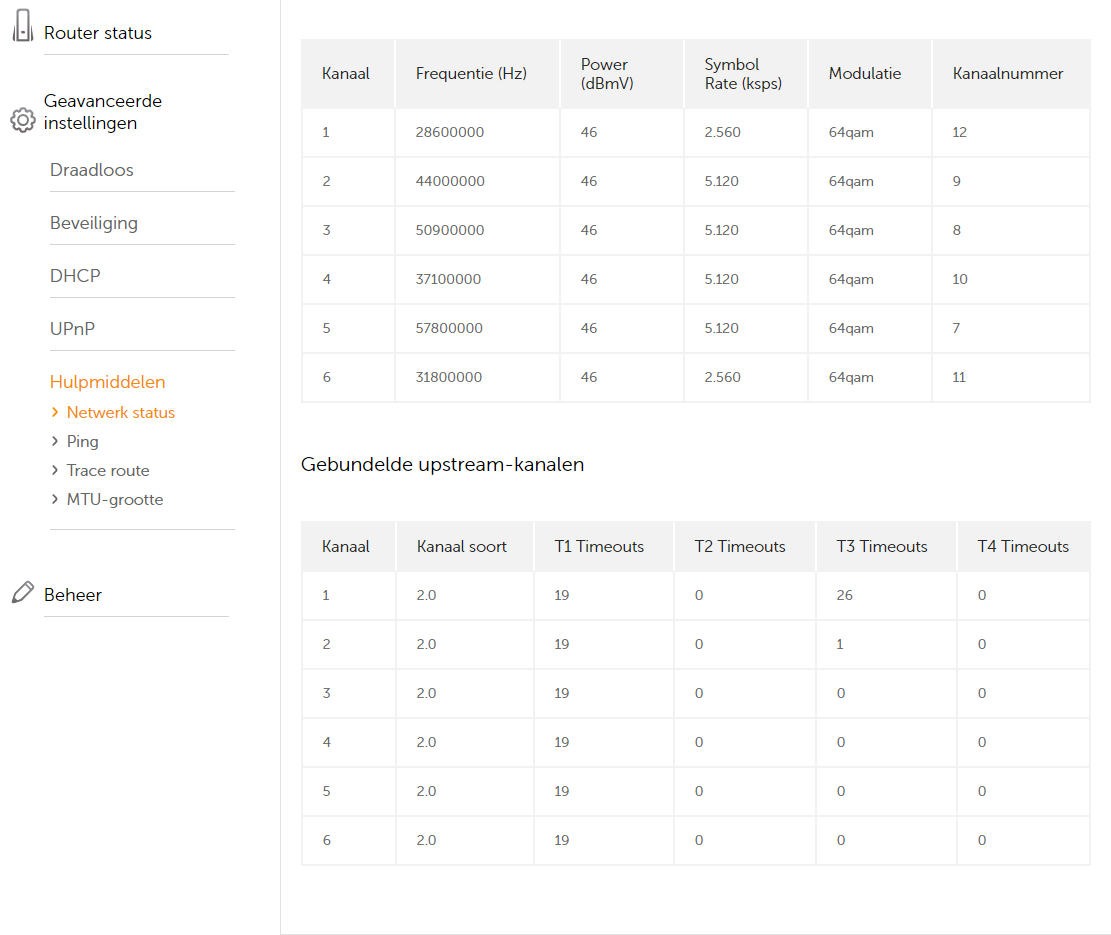The image size is (1111, 935).
Task: Click the T3 Timeouts column header
Action: coord(882,546)
